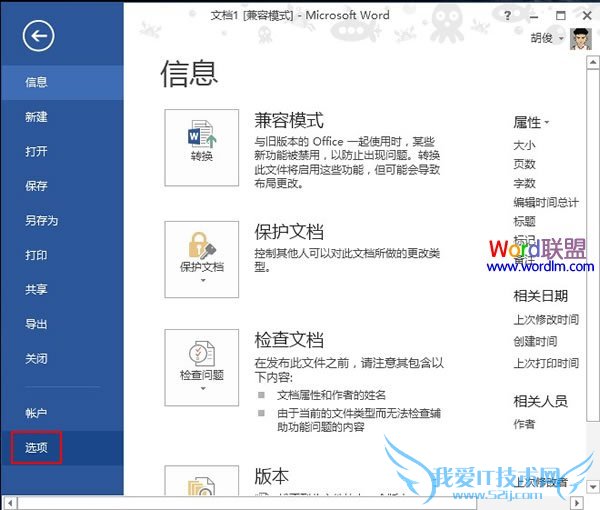Click the 创建时间 label
This screenshot has width=600, height=510.
pos(535,341)
